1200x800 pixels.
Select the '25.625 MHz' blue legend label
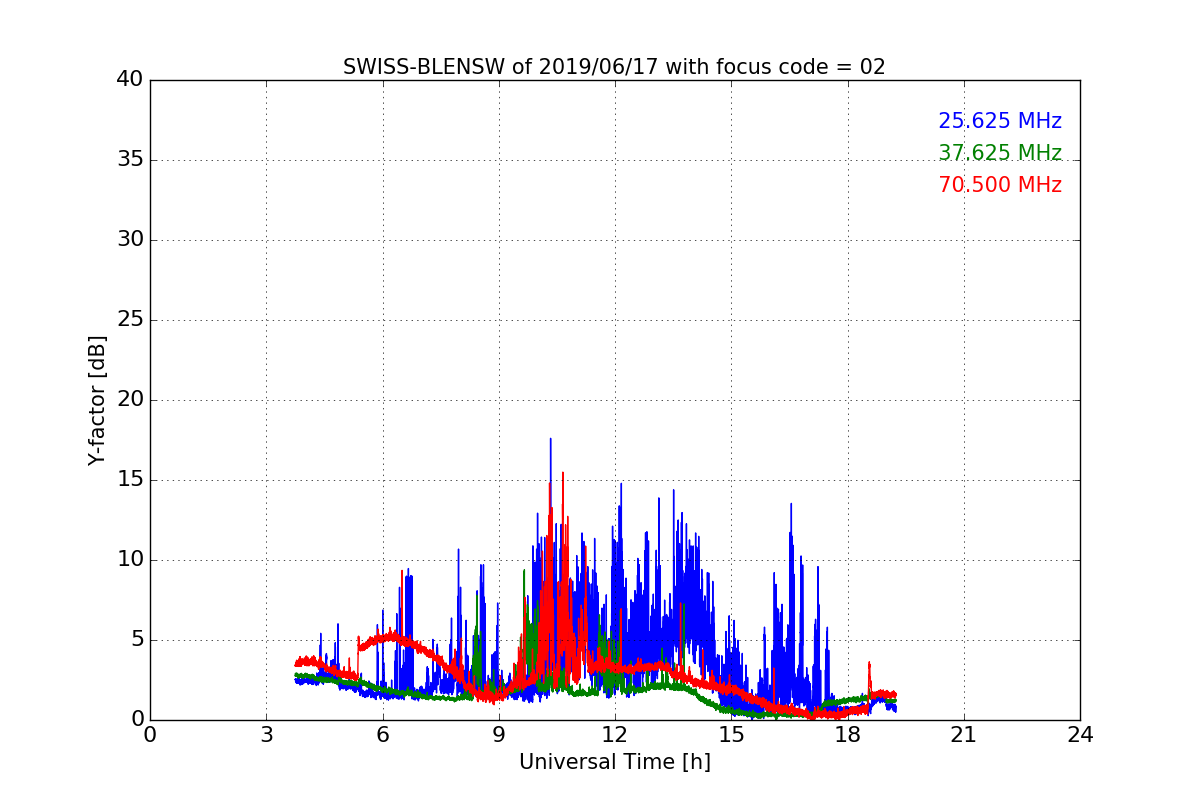tap(1000, 121)
